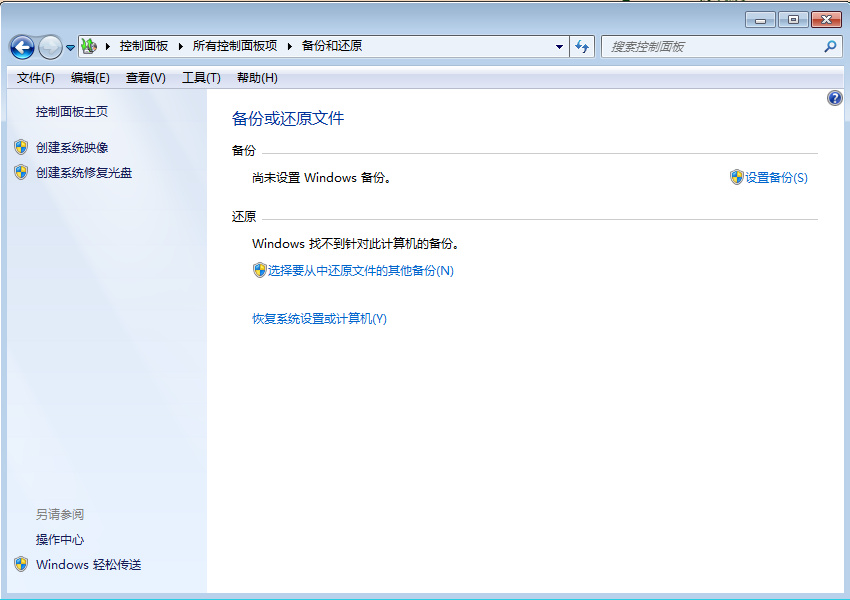The height and width of the screenshot is (600, 850).
Task: Open the 编辑(E) menu
Action: point(90,78)
